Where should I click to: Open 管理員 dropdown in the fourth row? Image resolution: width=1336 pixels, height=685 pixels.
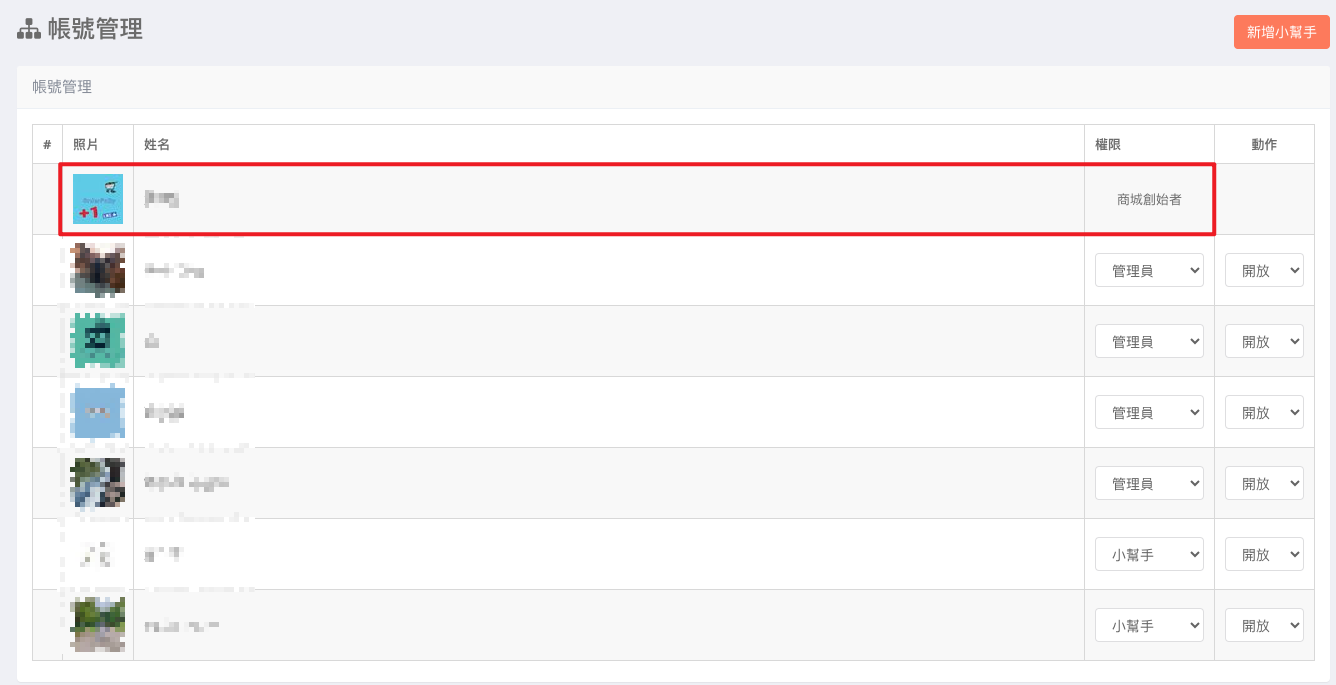(x=1149, y=413)
